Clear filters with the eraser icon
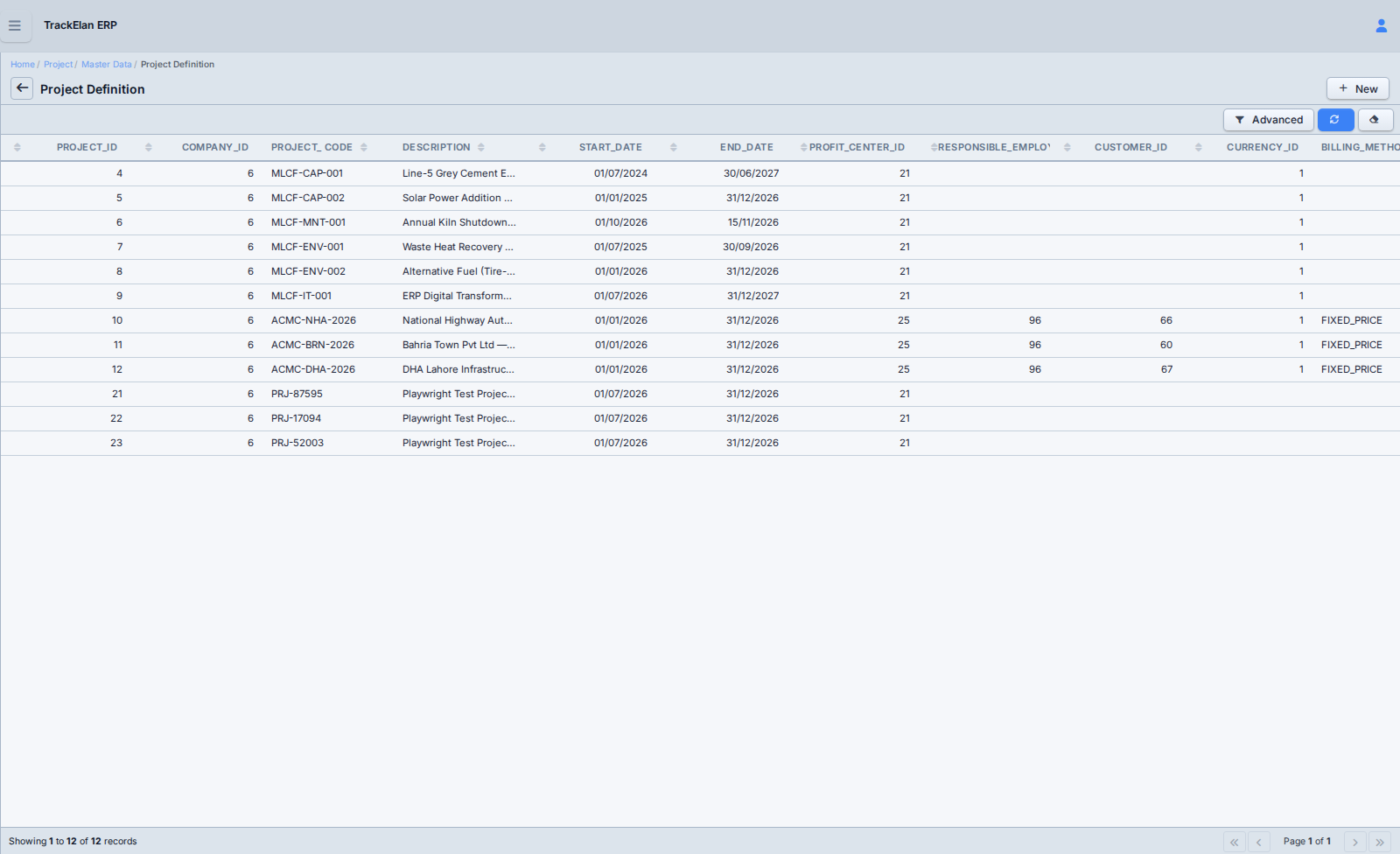This screenshot has width=1400, height=854. pyautogui.click(x=1375, y=120)
